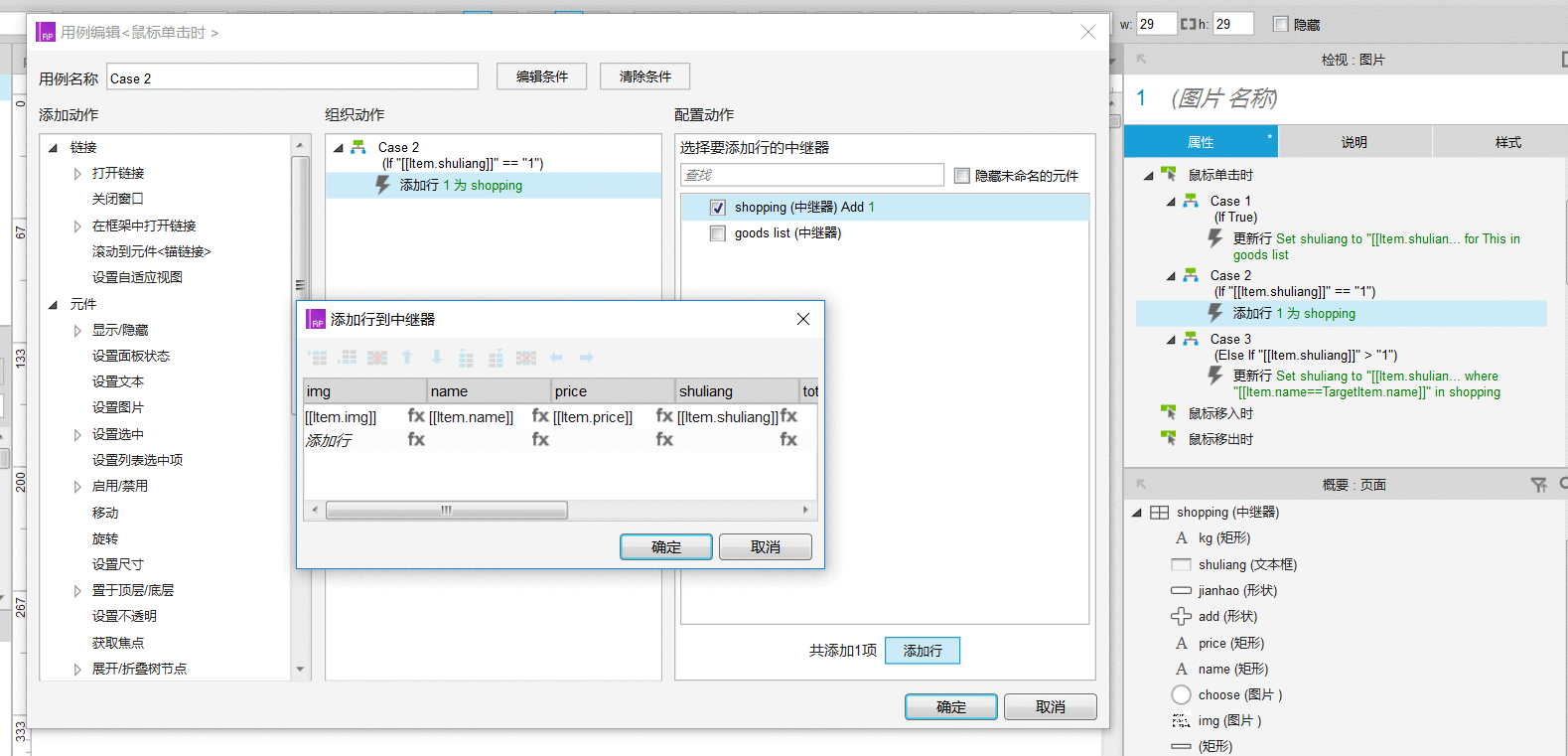
Task: Click the 查找 search field
Action: click(x=812, y=175)
